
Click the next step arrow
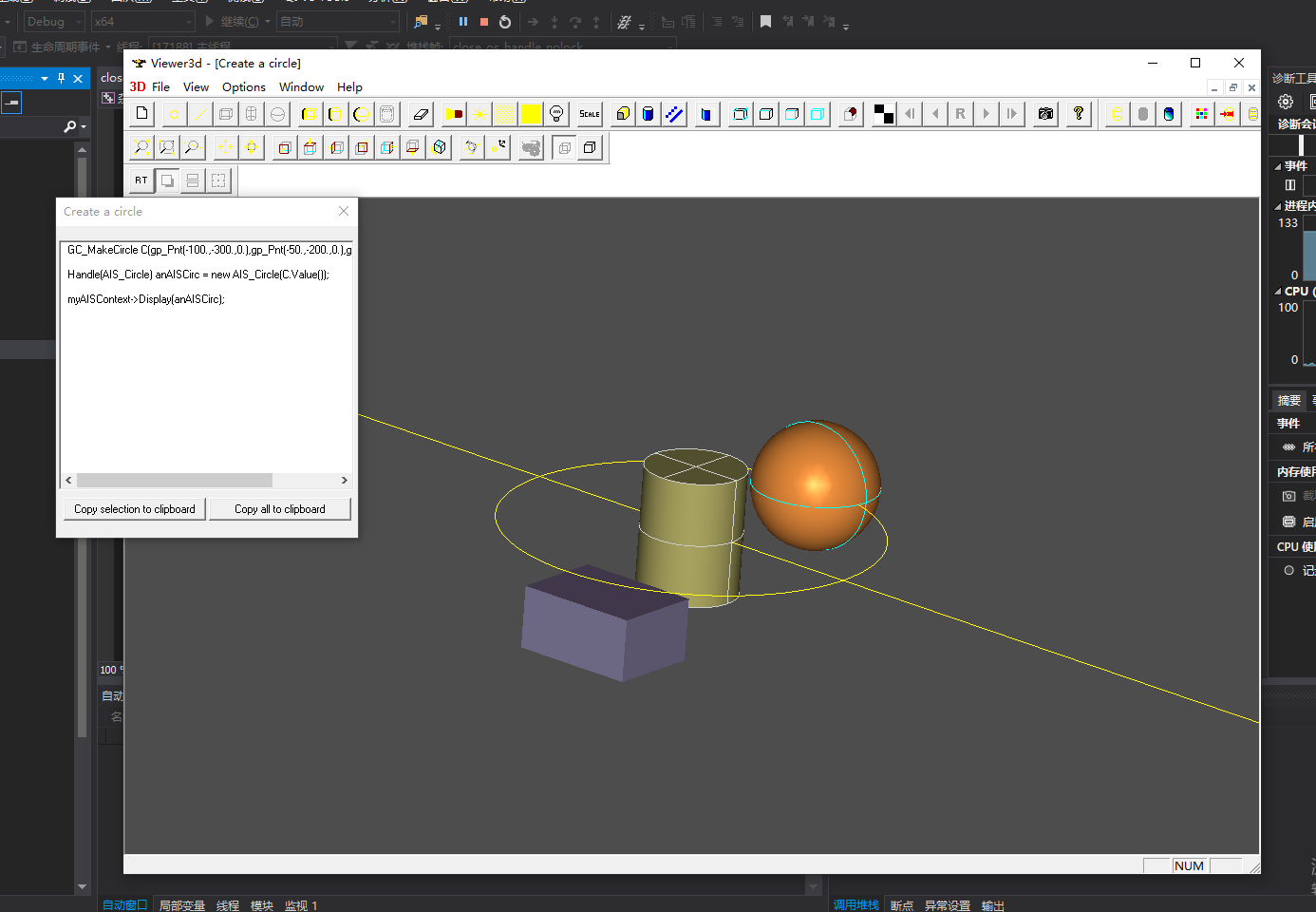pyautogui.click(x=987, y=114)
